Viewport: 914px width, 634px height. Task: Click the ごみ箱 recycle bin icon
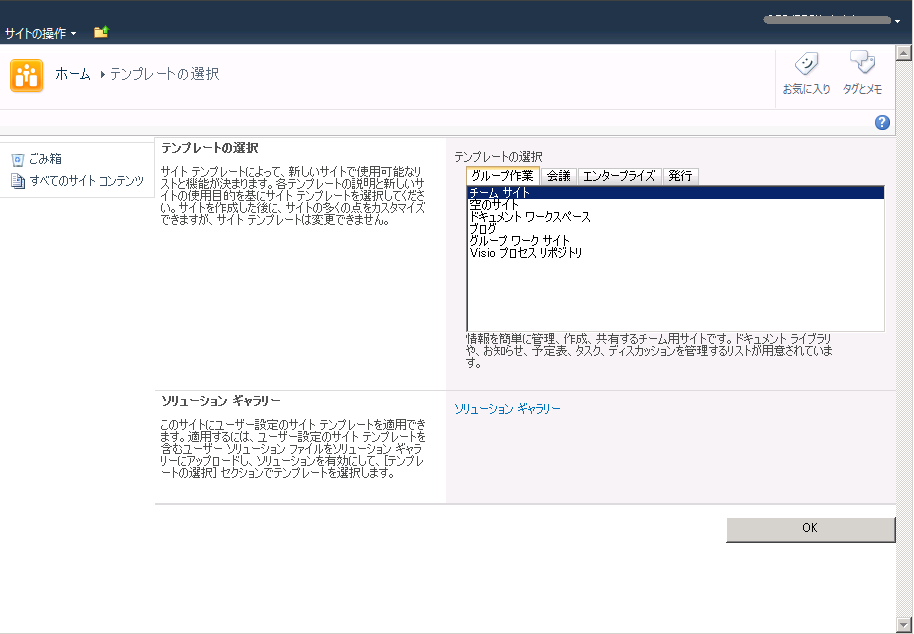pyautogui.click(x=17, y=159)
